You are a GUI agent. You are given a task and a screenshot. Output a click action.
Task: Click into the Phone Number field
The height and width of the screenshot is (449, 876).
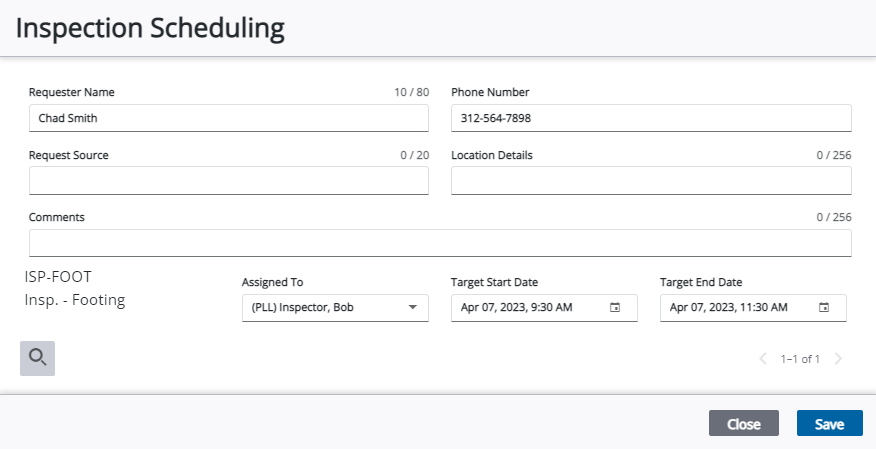click(x=650, y=118)
